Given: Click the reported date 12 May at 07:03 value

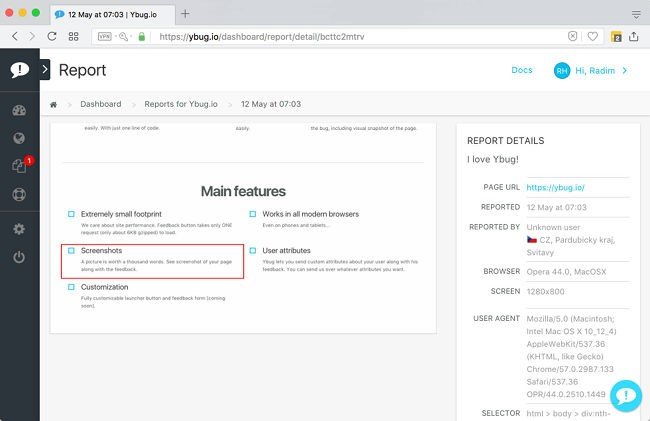Looking at the screenshot, I should pyautogui.click(x=556, y=208).
